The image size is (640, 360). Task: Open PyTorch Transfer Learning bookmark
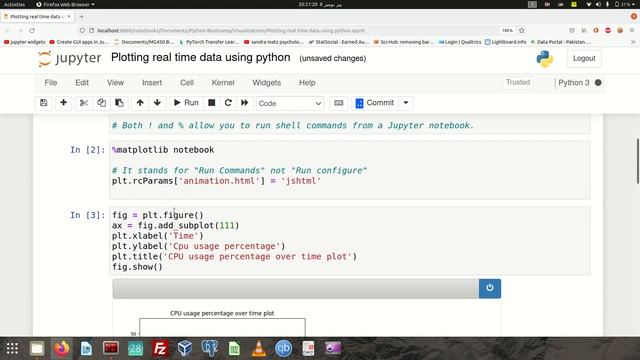tap(210, 42)
